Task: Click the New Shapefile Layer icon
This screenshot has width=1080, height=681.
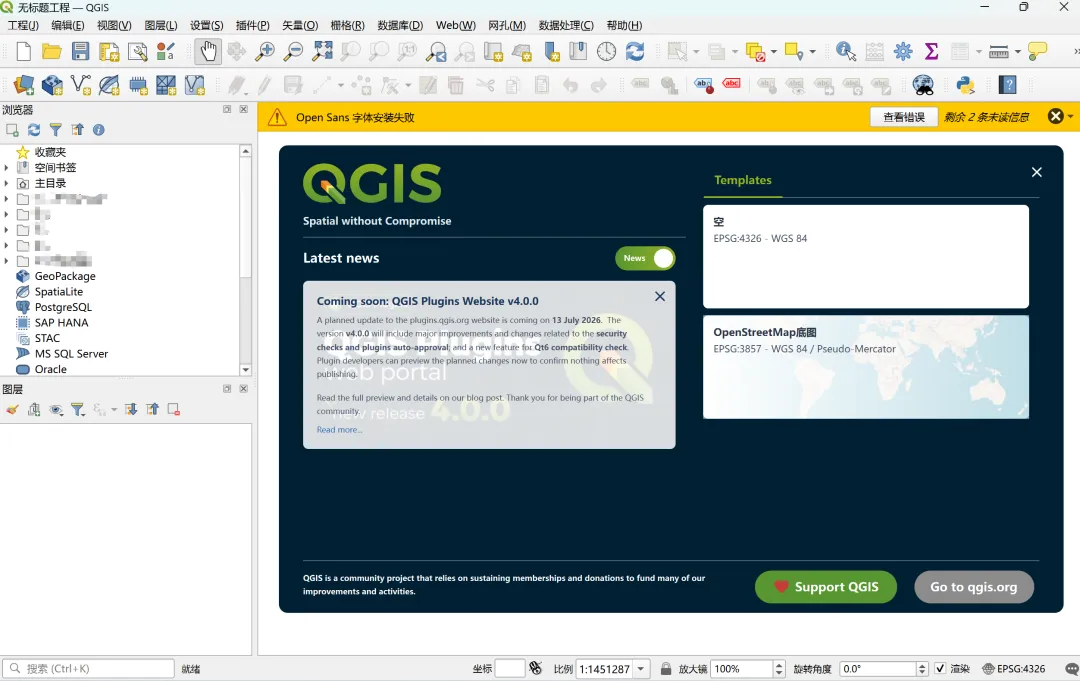Action: [81, 85]
